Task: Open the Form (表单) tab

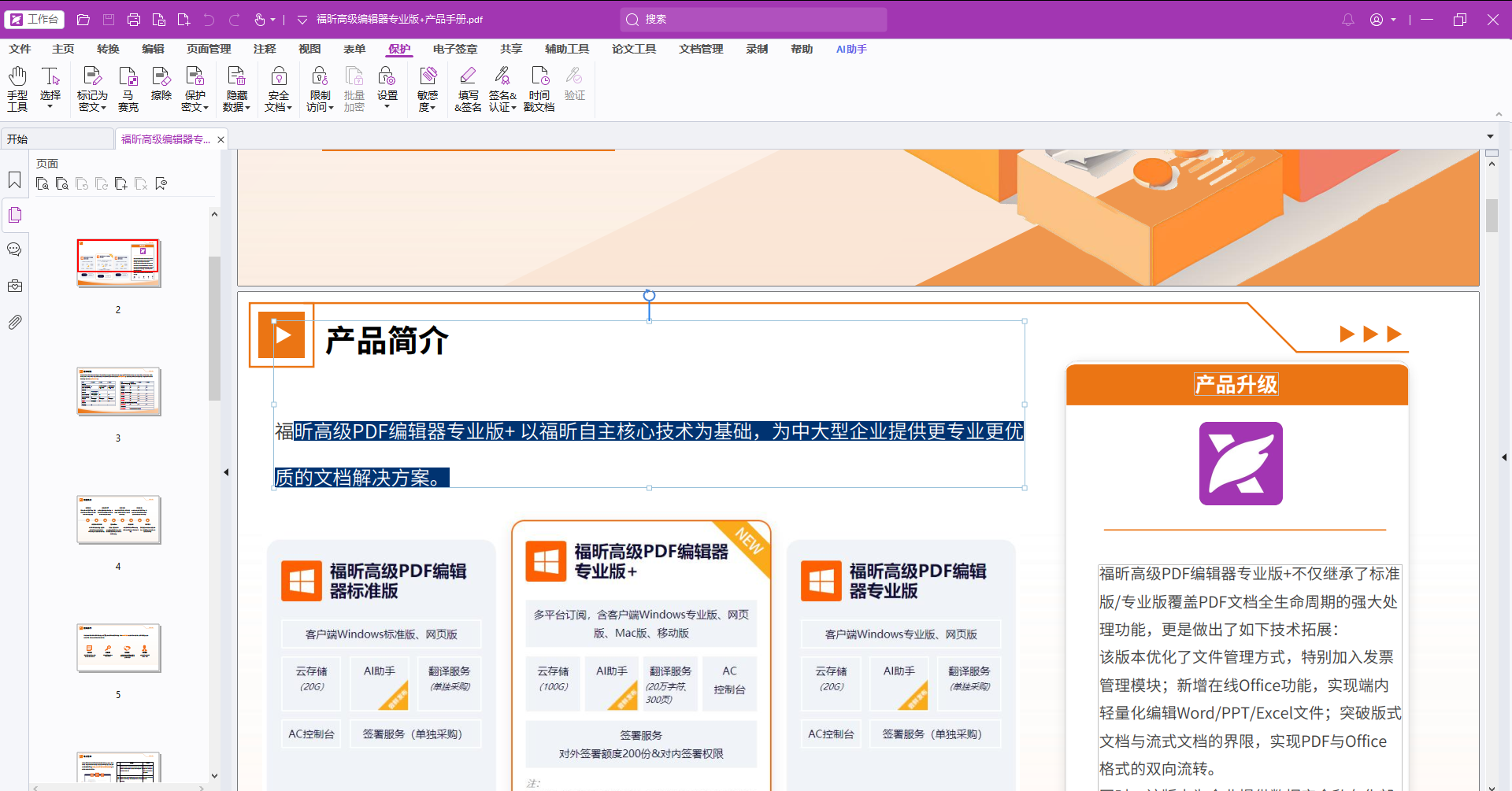Action: [x=354, y=49]
